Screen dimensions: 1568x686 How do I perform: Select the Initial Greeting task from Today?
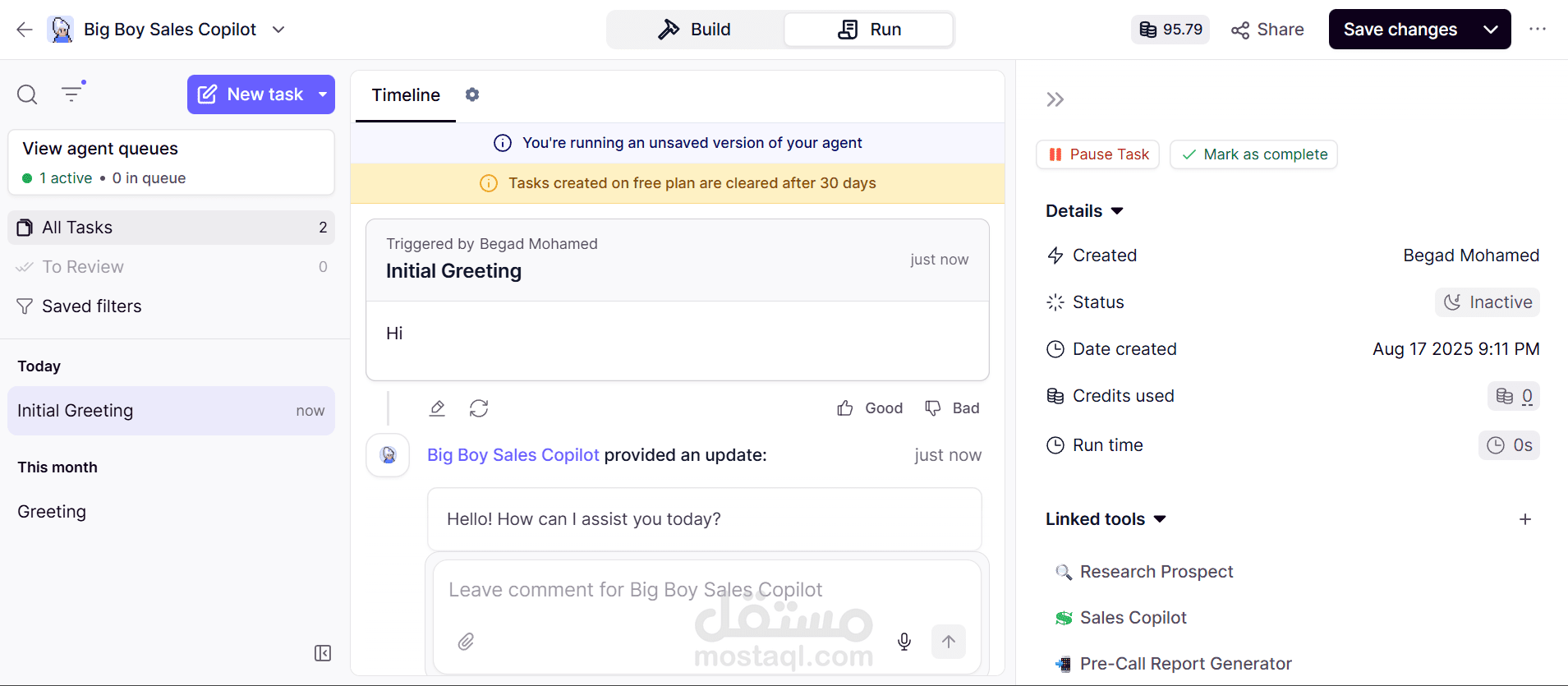tap(172, 411)
